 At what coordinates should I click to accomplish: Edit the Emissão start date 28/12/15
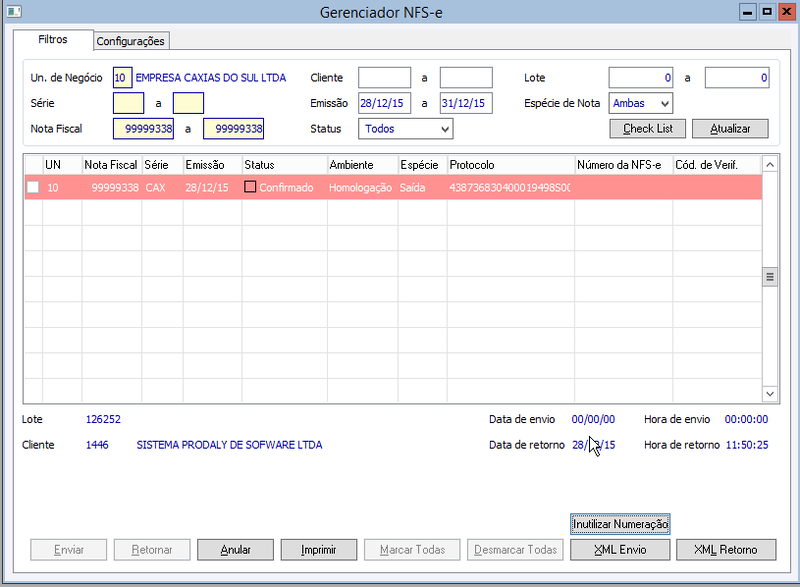click(384, 103)
